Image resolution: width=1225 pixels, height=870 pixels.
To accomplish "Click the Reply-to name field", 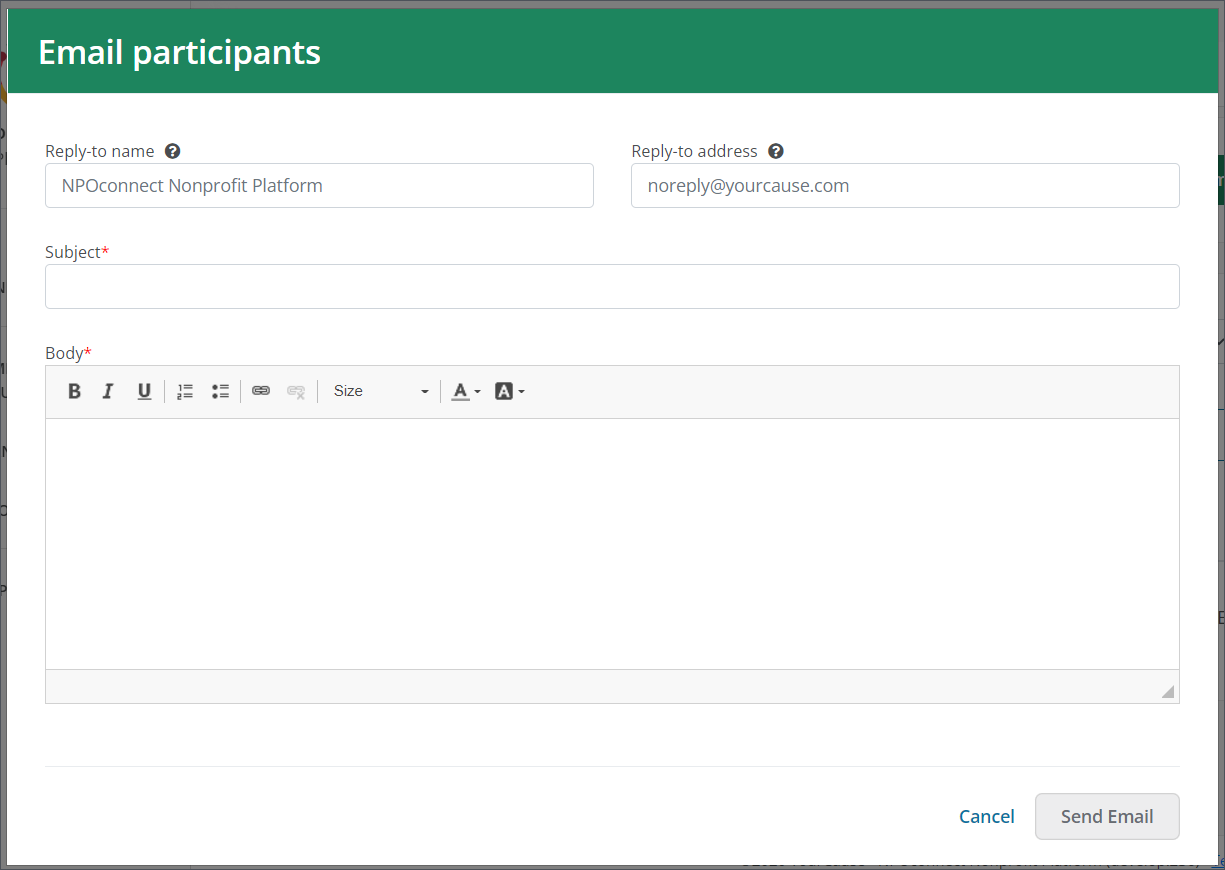I will click(x=319, y=186).
